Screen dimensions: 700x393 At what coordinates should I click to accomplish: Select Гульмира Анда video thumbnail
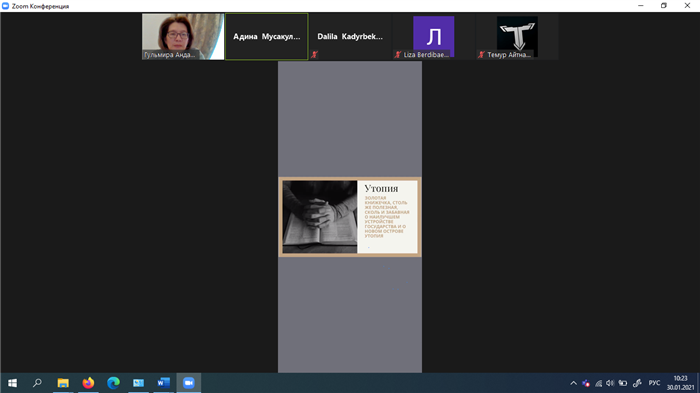(x=183, y=36)
